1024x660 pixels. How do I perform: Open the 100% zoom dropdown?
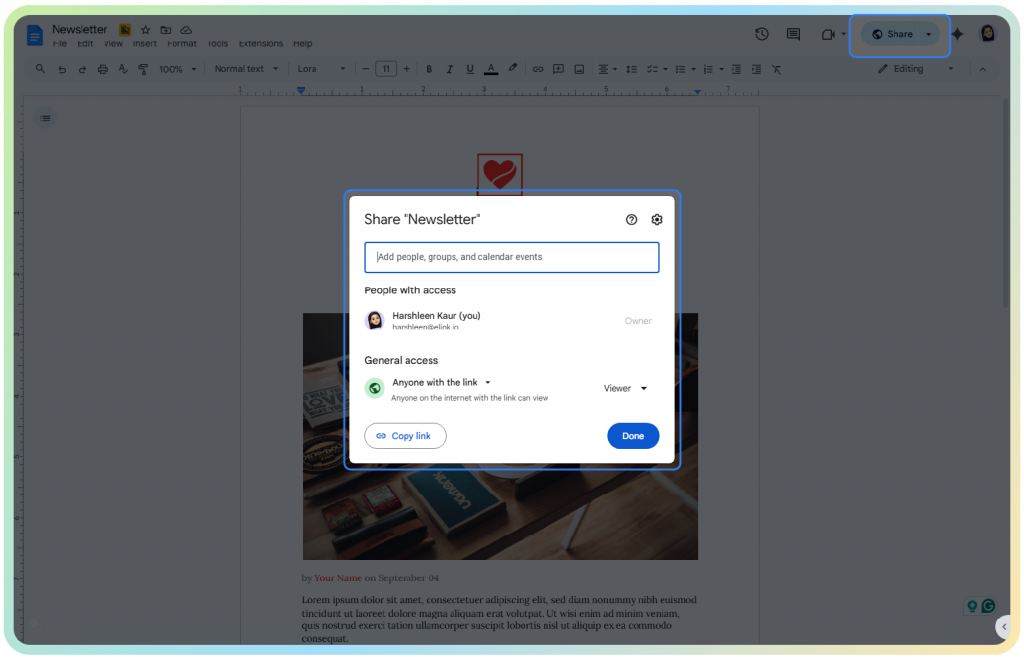(178, 69)
